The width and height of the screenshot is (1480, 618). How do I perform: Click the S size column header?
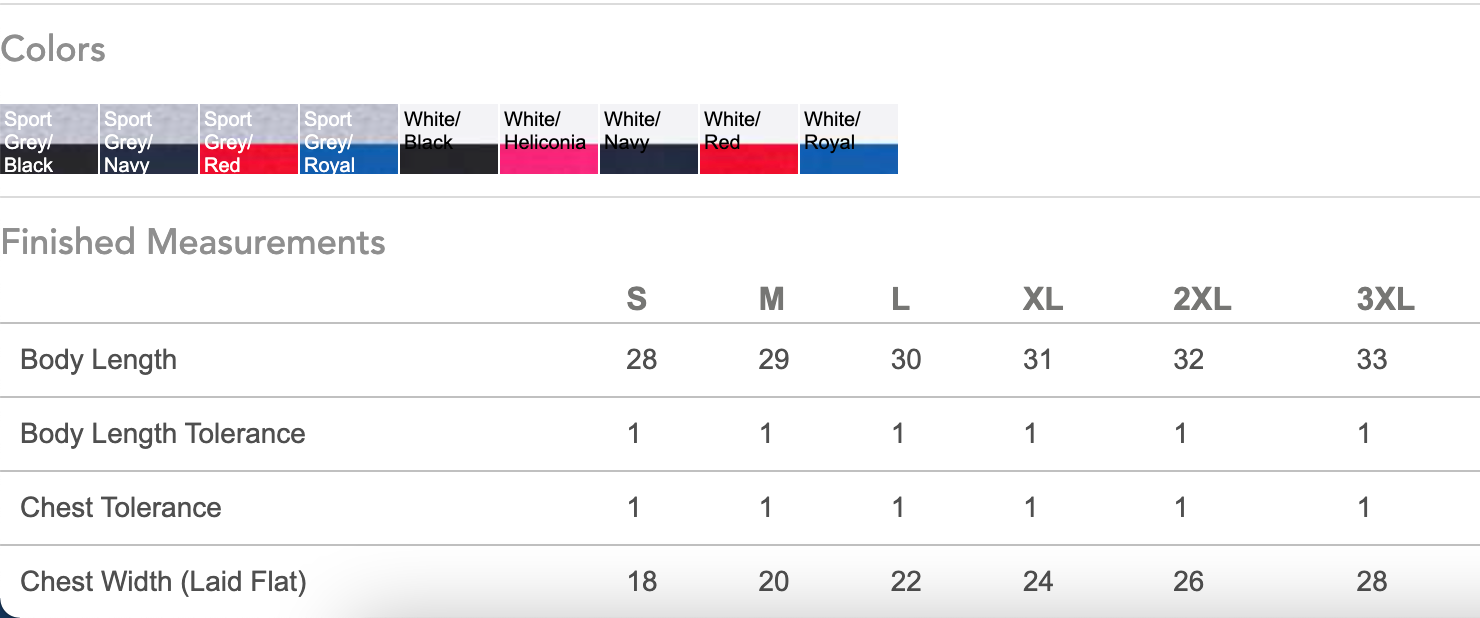click(637, 299)
